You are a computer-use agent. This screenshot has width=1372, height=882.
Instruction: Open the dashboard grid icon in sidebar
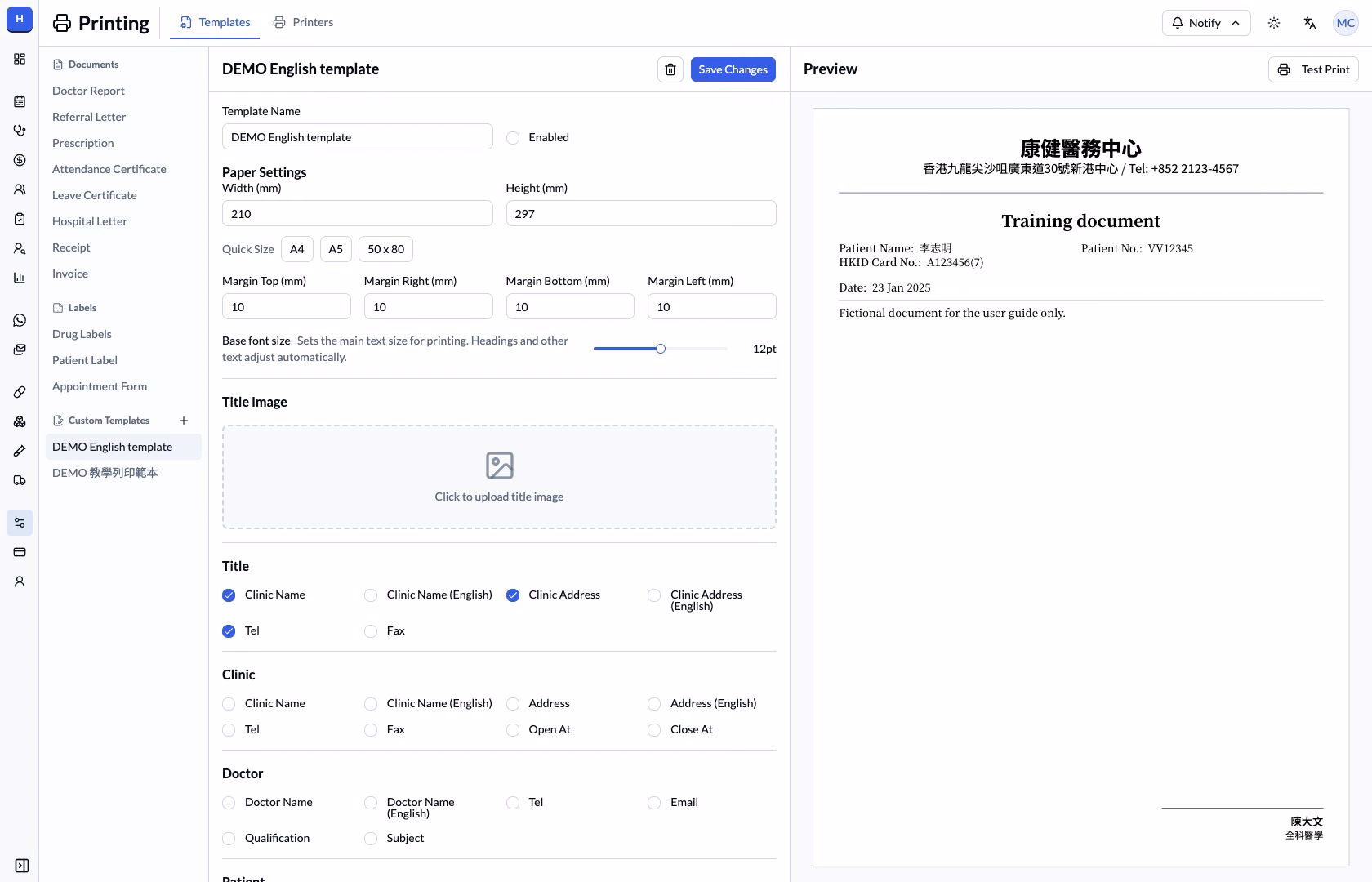click(x=20, y=59)
